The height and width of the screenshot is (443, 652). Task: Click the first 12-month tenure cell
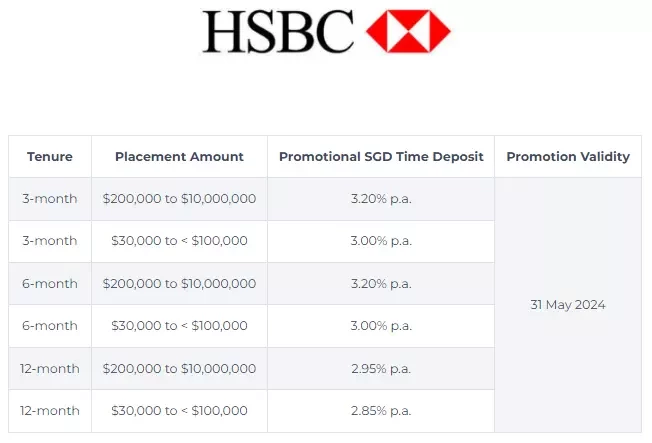50,369
